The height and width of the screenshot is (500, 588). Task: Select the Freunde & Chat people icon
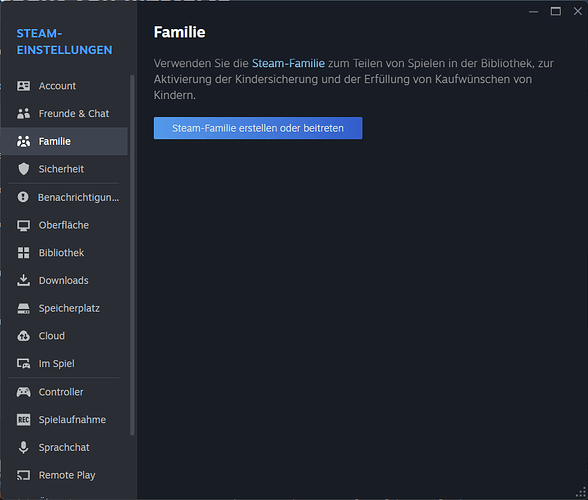(23, 113)
